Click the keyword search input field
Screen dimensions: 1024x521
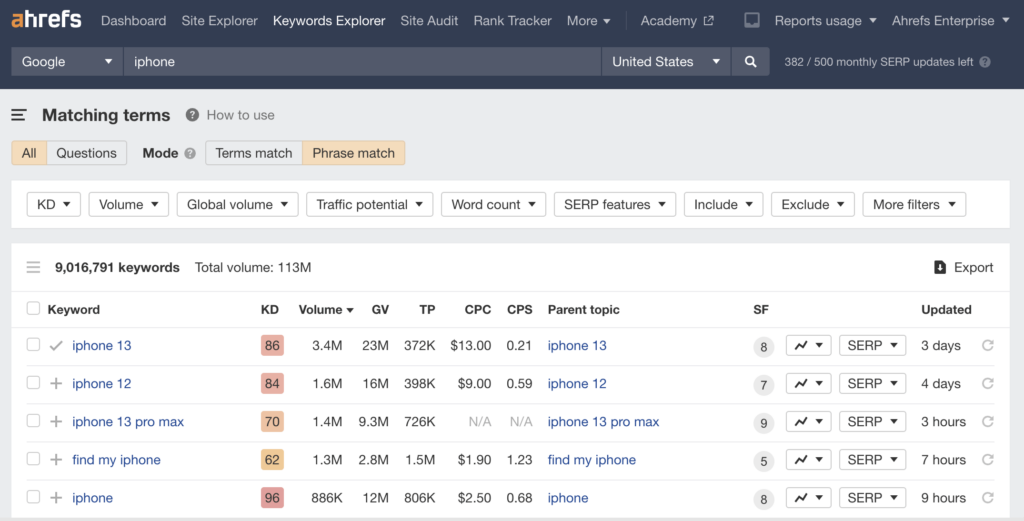pyautogui.click(x=362, y=61)
